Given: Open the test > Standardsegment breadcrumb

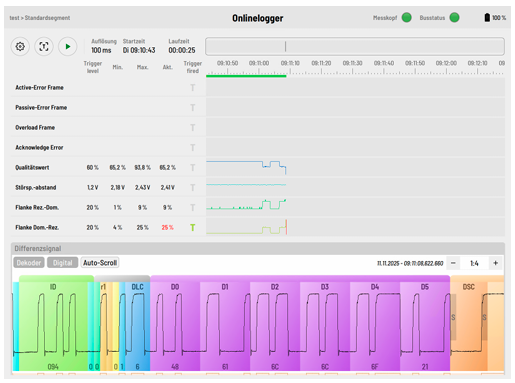Looking at the screenshot, I should pyautogui.click(x=40, y=18).
